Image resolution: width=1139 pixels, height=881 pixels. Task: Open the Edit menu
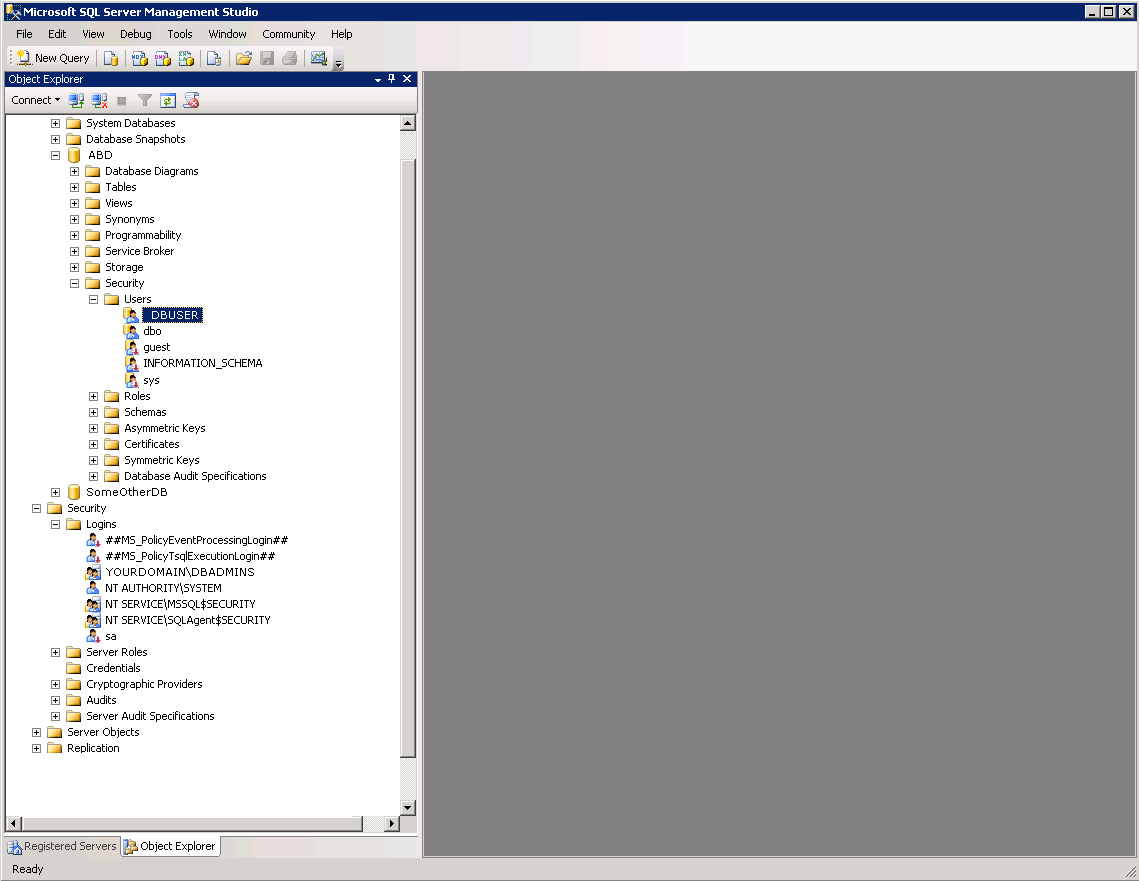coord(57,34)
